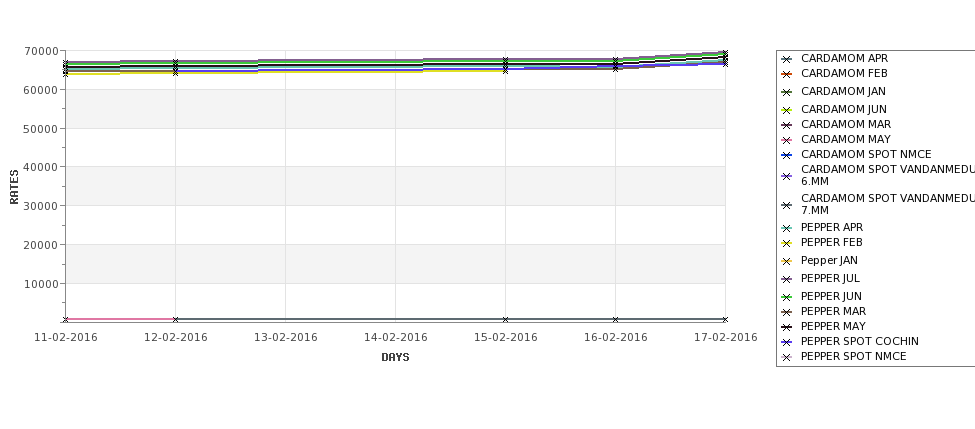The height and width of the screenshot is (429, 975).
Task: Select the PEPPER JUL legend label
Action: (830, 279)
